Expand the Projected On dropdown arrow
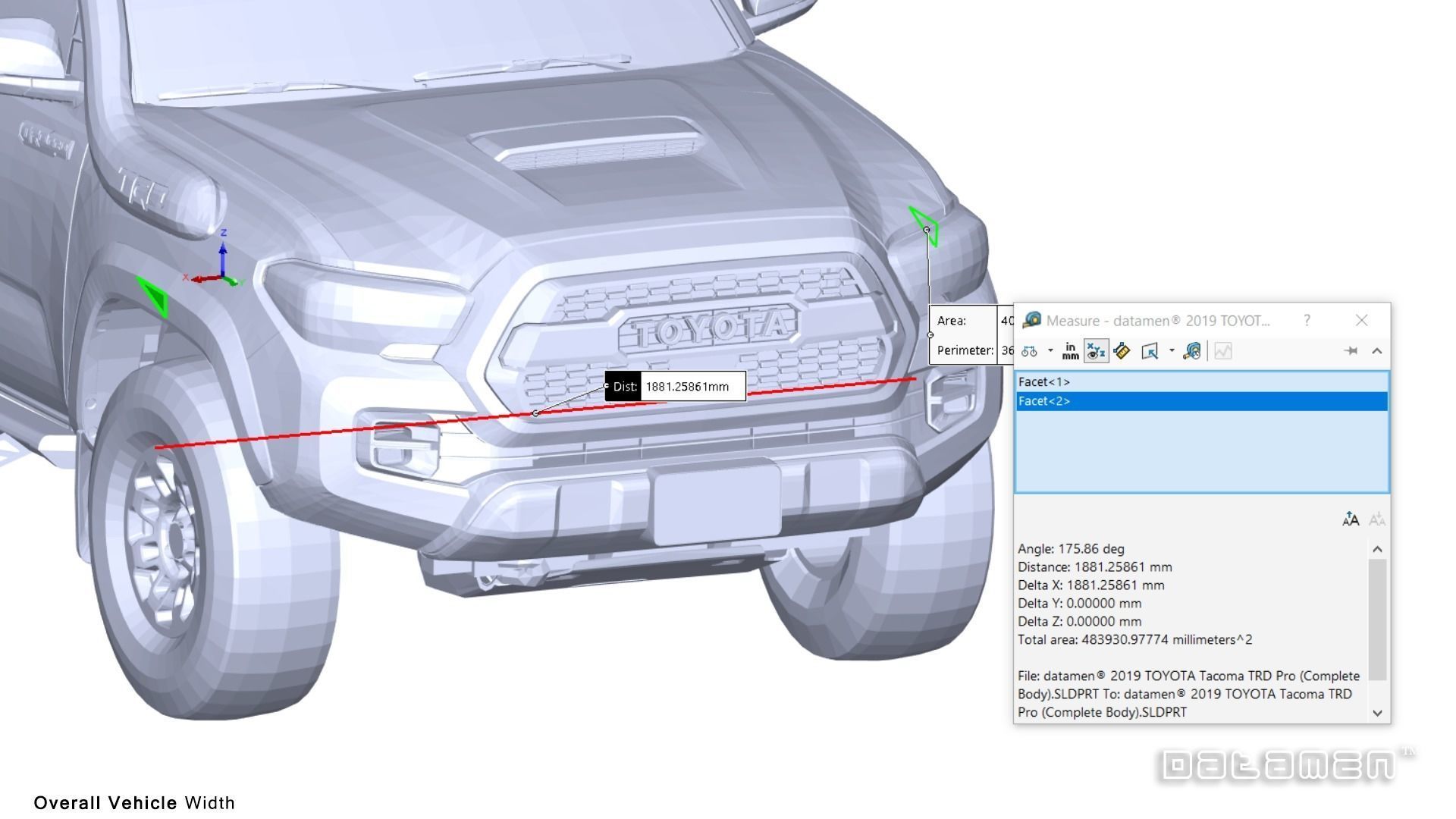The height and width of the screenshot is (819, 1456). 1172,351
